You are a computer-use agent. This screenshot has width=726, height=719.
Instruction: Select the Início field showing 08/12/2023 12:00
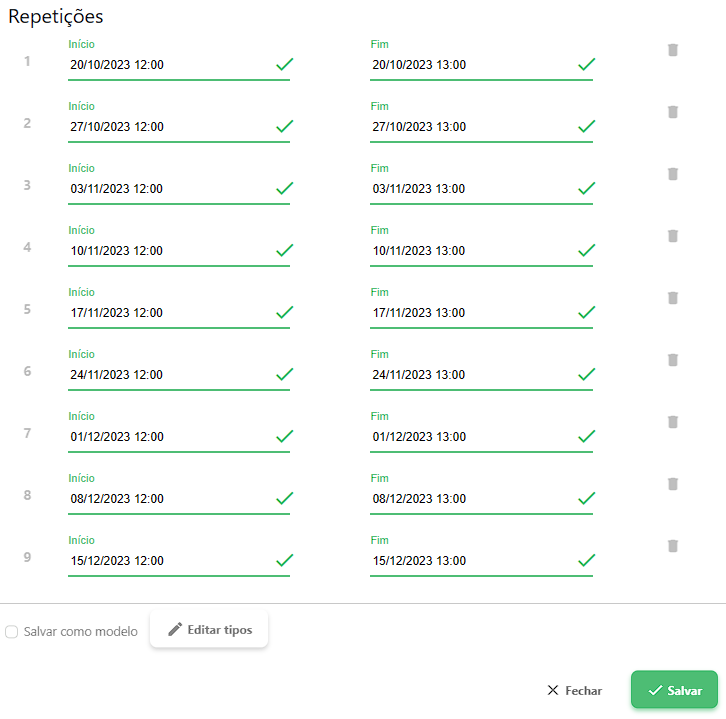pos(168,499)
